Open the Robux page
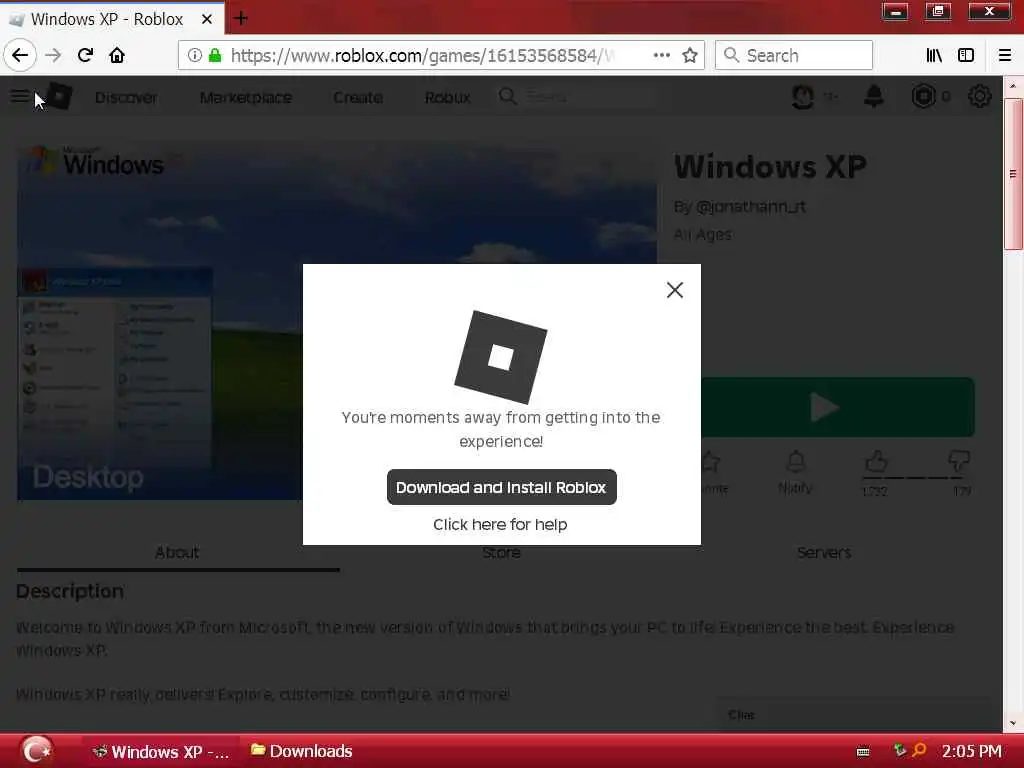This screenshot has height=768, width=1024. pos(447,97)
